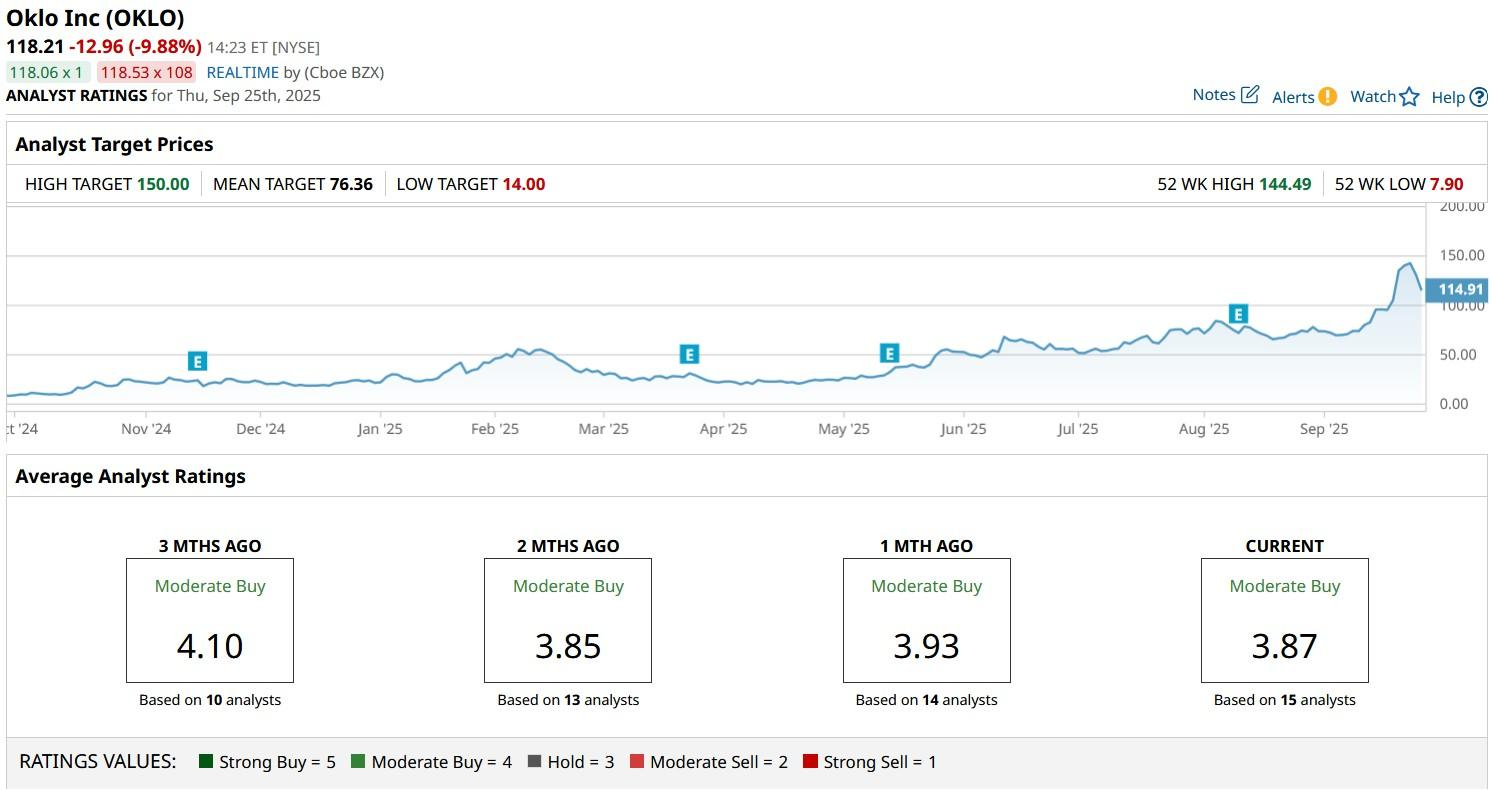Click the Based on 13 analysts text
Image resolution: width=1492 pixels, height=790 pixels.
click(568, 700)
